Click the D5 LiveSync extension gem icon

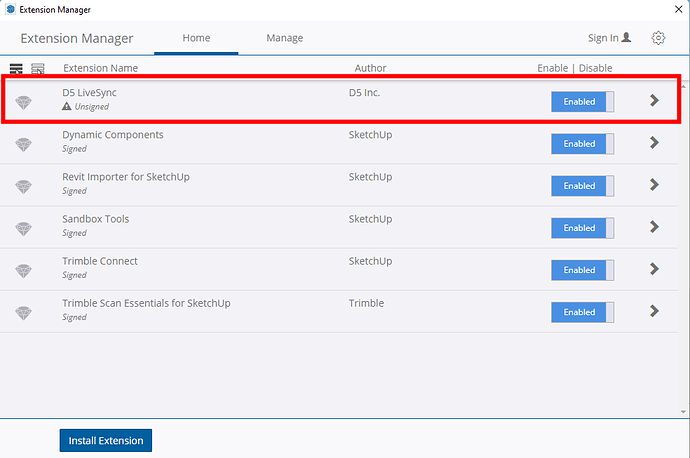(x=24, y=101)
